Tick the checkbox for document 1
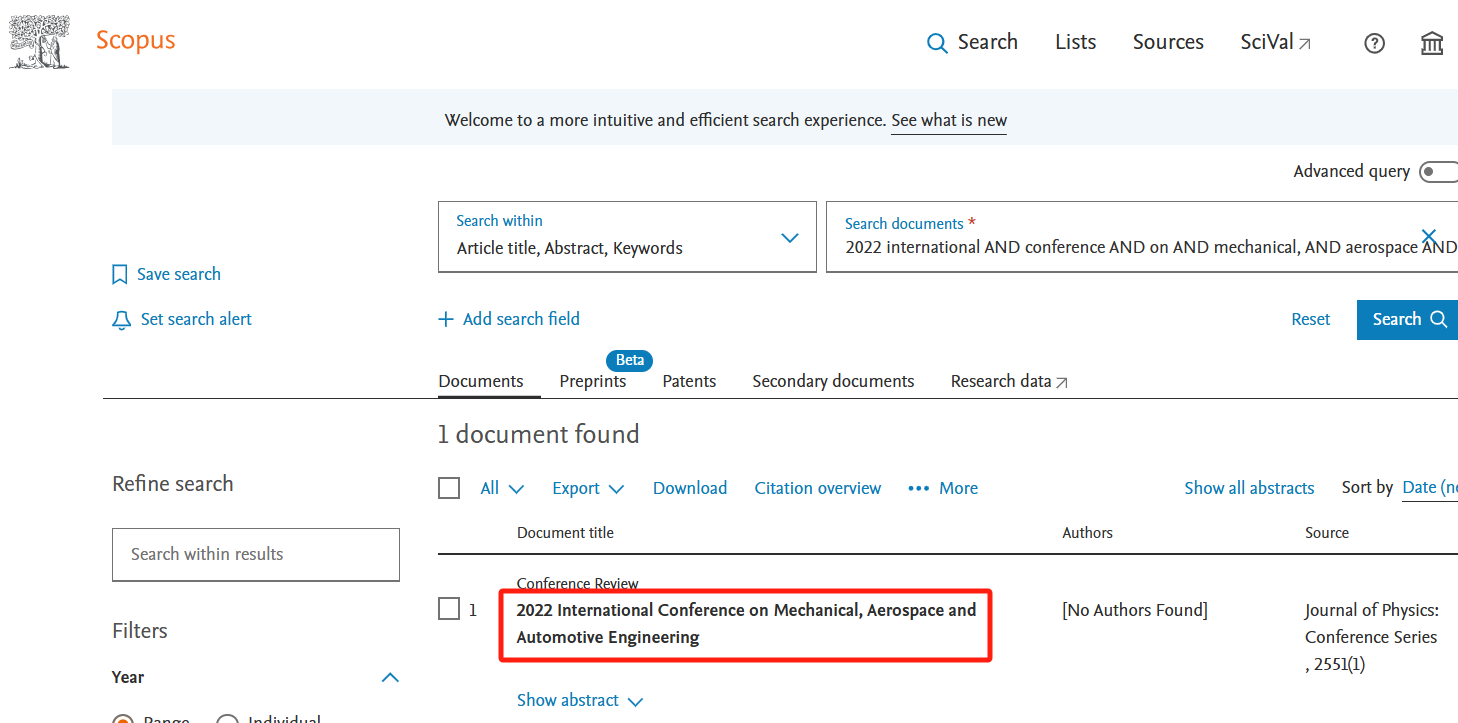Viewport: 1458px width, 723px height. tap(449, 609)
